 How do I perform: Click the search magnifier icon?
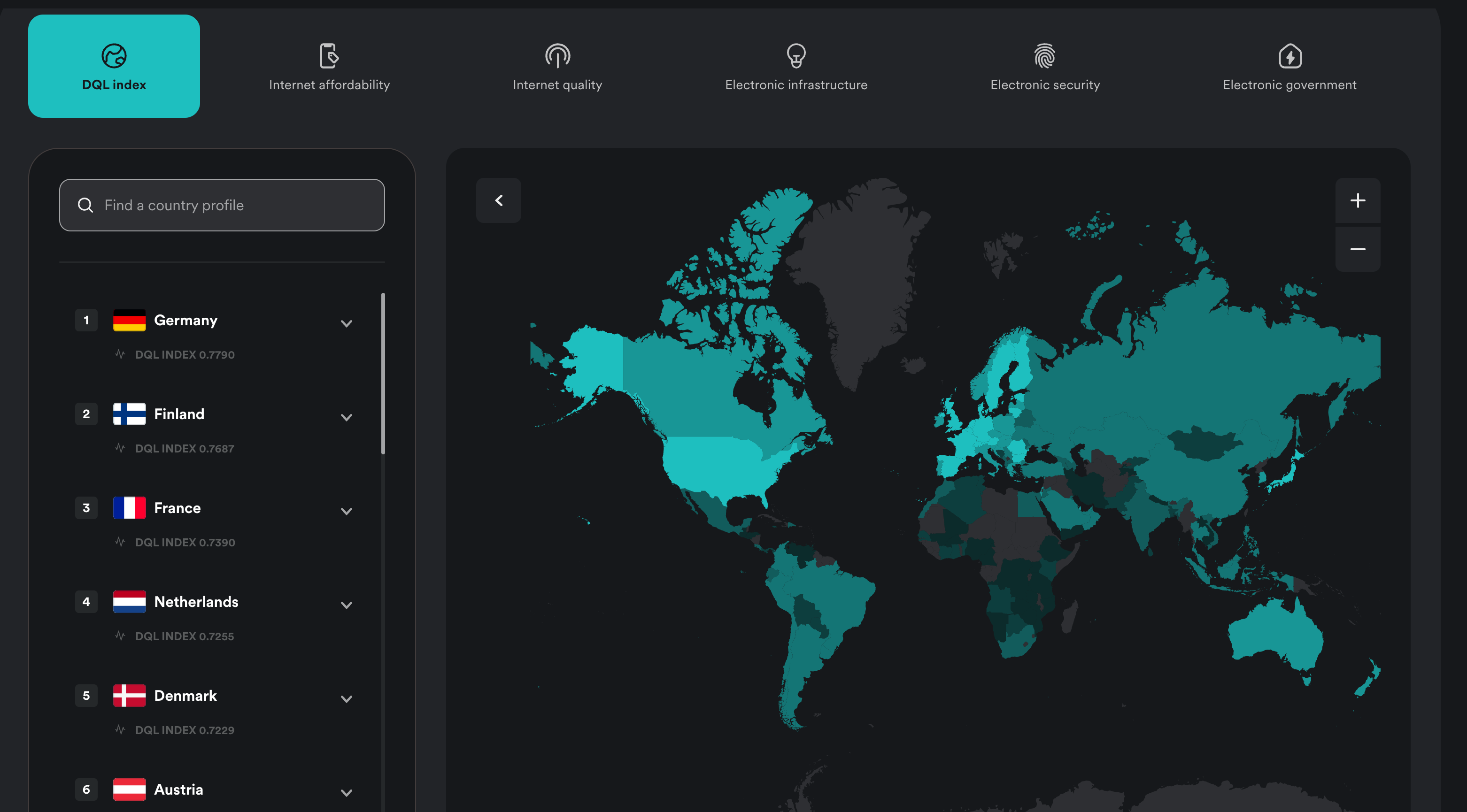point(85,205)
